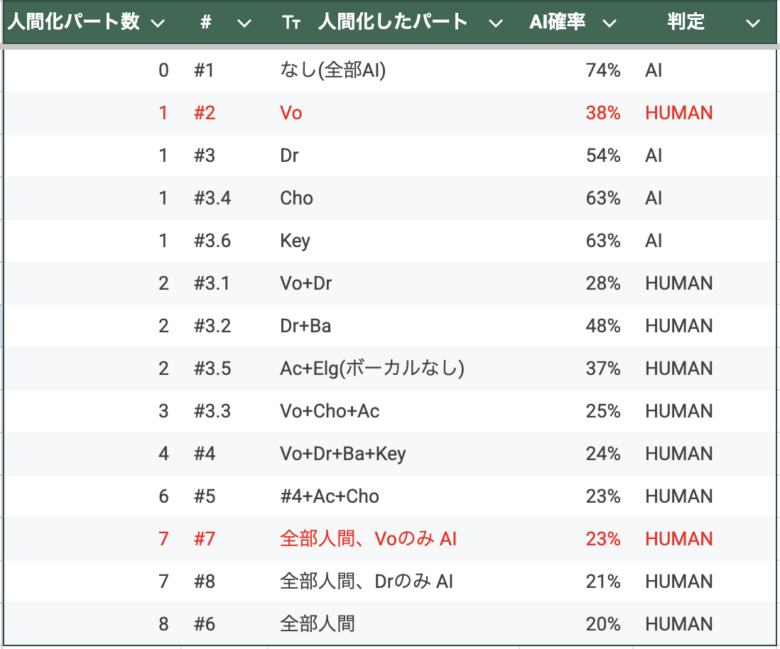The width and height of the screenshot is (780, 649).
Task: Select the Ac+Elg(ボーカルなし) cell
Action: click(x=372, y=369)
